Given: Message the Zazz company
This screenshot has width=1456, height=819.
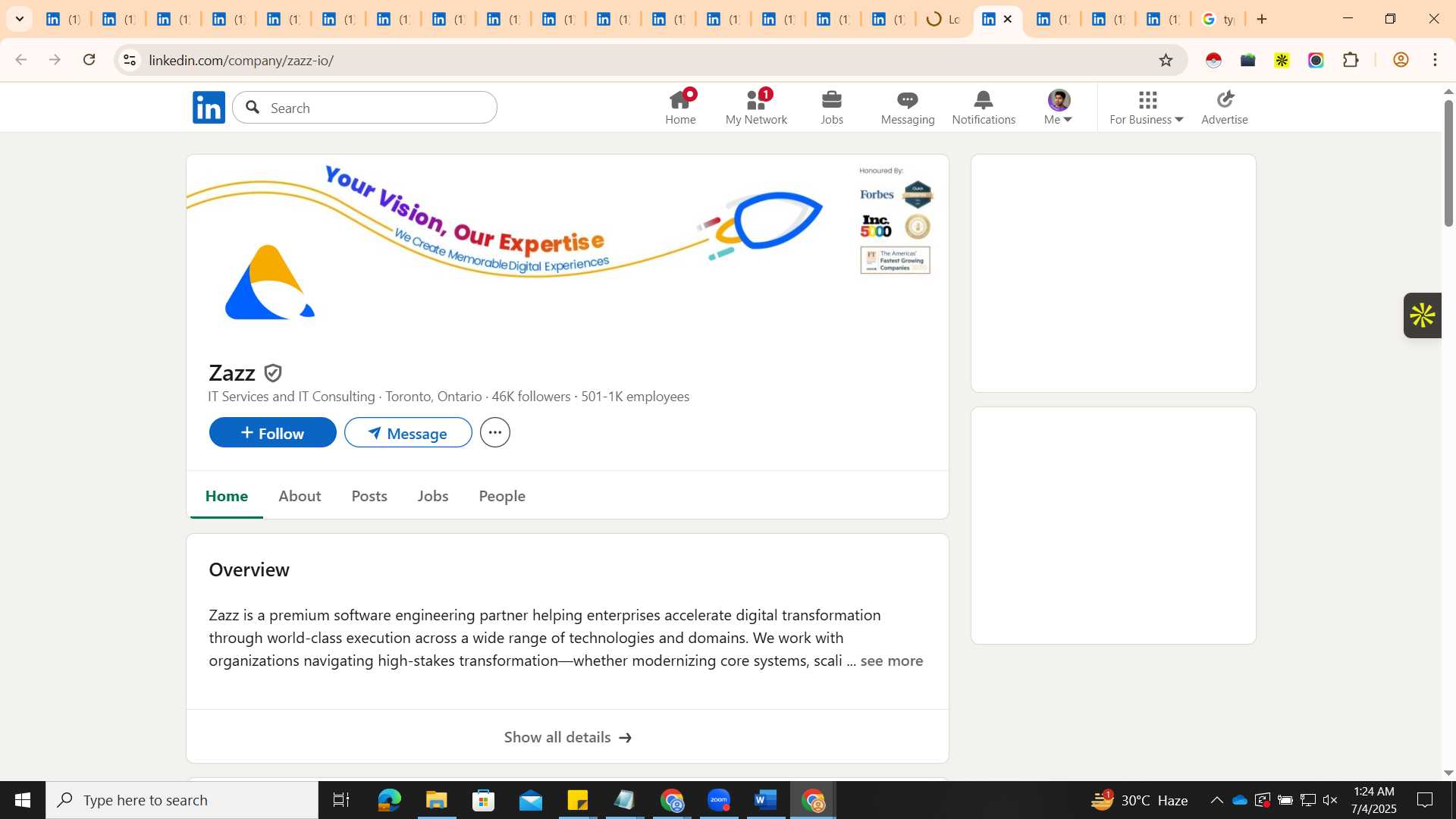Looking at the screenshot, I should pos(408,432).
